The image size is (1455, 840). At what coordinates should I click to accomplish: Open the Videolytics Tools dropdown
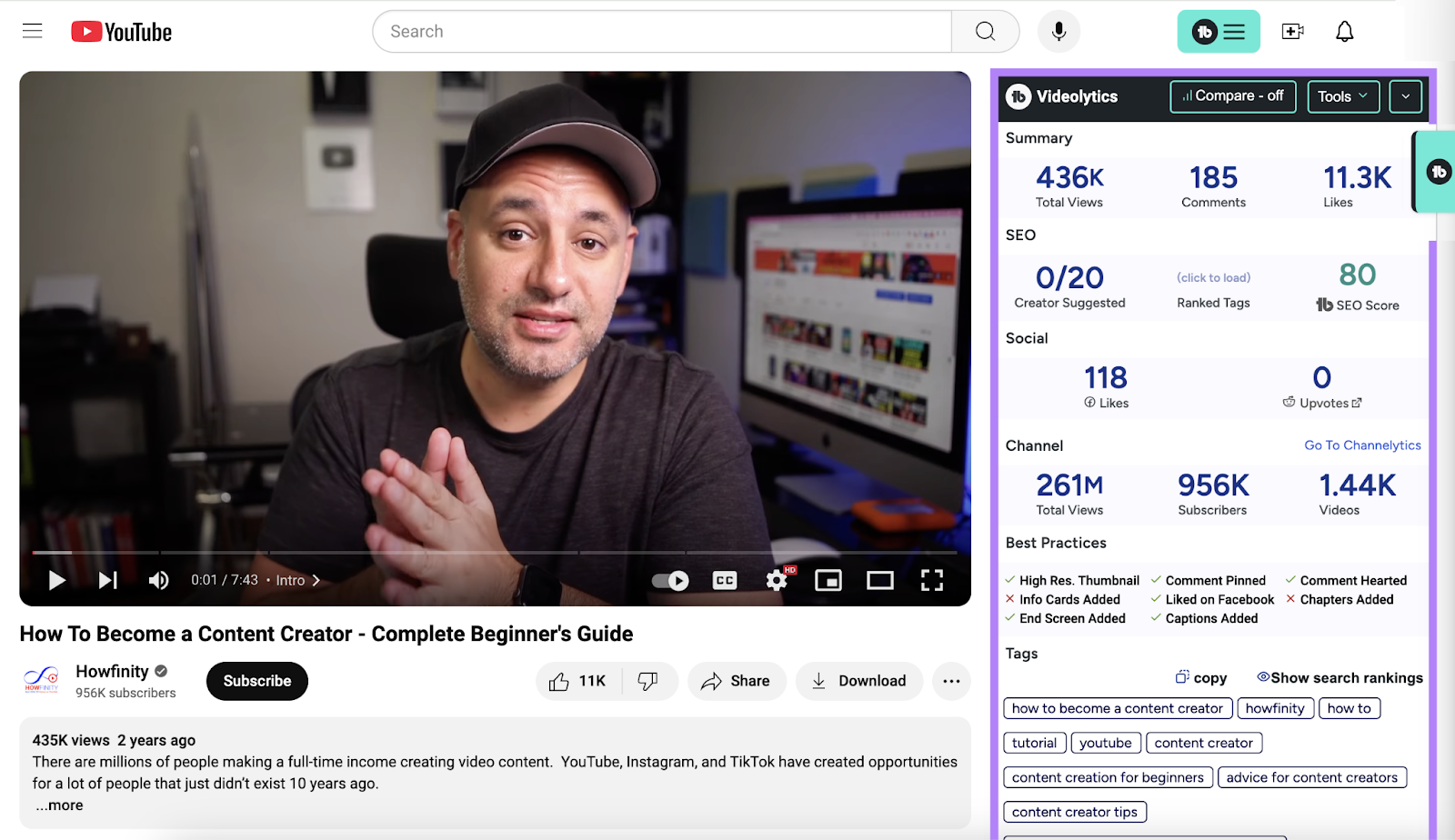pos(1343,96)
